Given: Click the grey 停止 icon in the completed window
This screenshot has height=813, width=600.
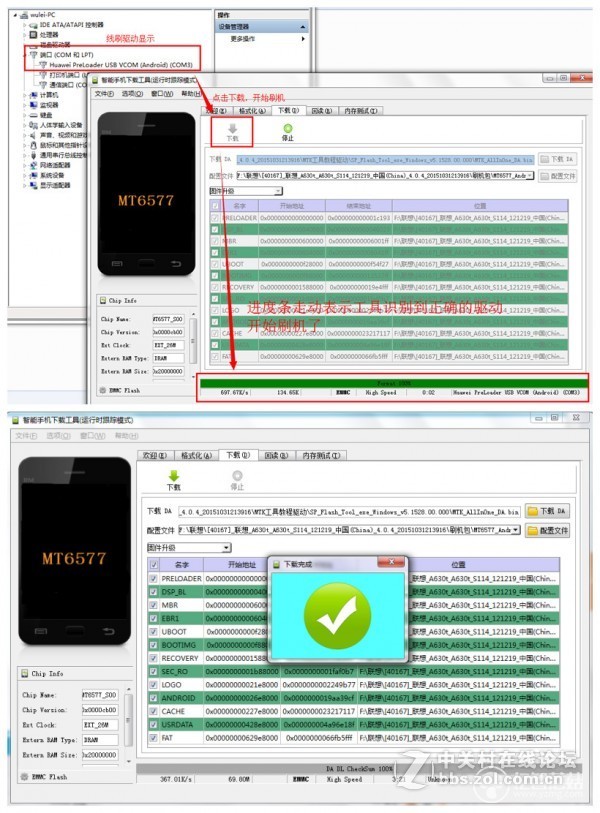Looking at the screenshot, I should click(237, 475).
